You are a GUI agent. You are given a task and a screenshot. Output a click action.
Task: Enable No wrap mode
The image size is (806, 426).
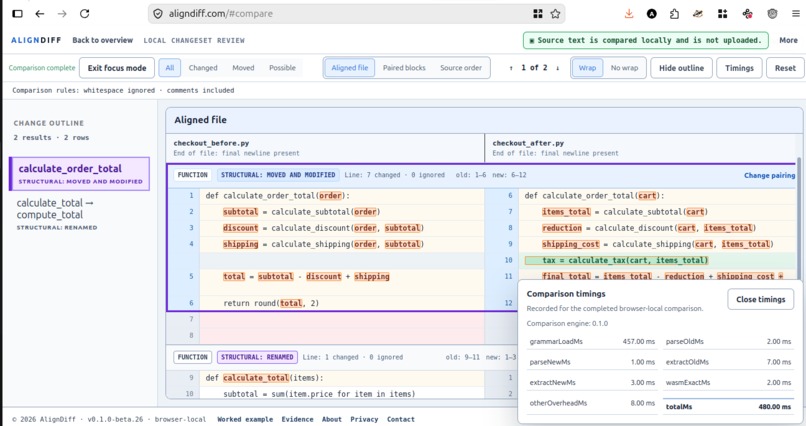[x=624, y=68]
